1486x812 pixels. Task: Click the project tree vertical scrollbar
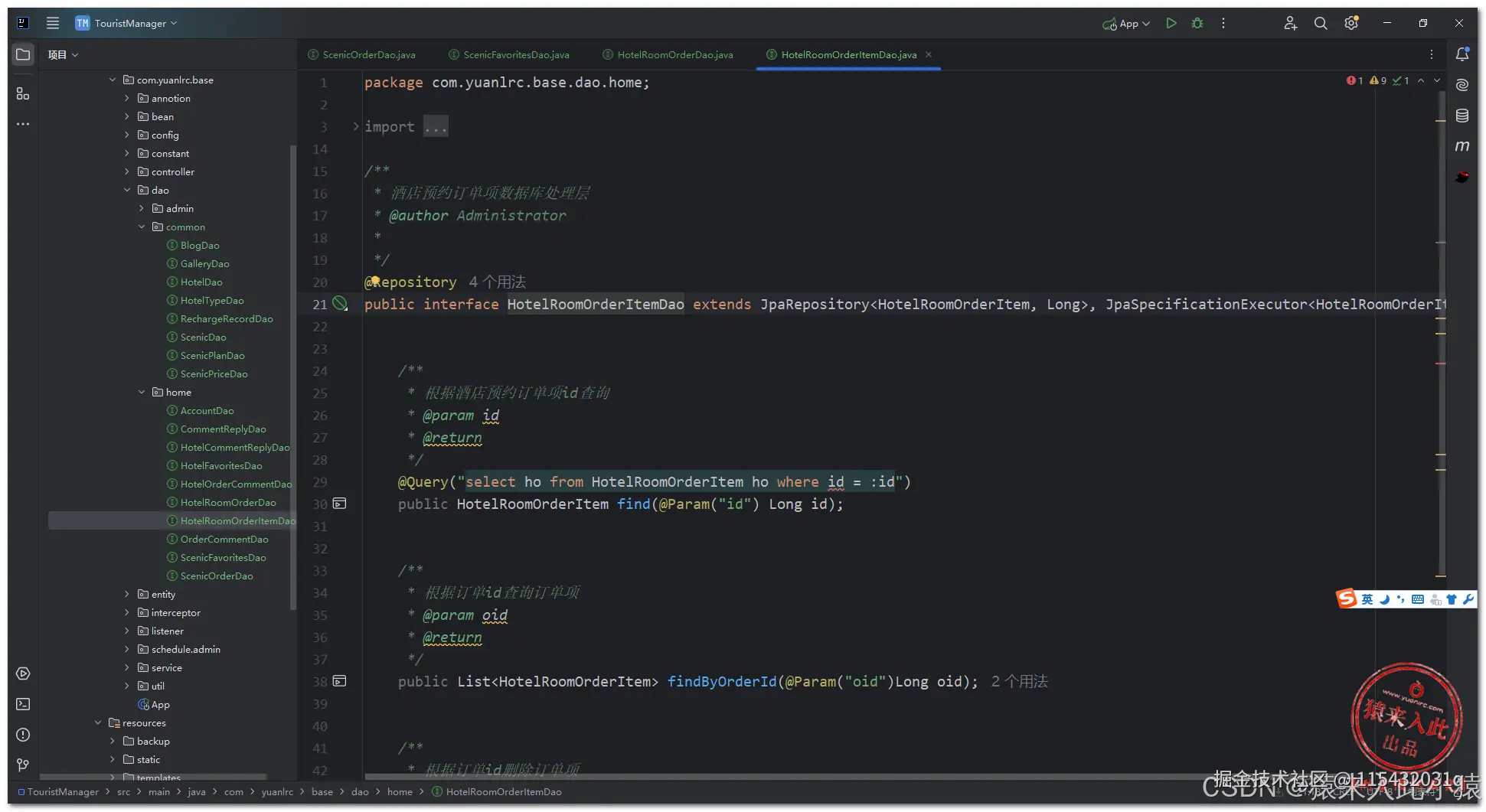tap(292, 377)
